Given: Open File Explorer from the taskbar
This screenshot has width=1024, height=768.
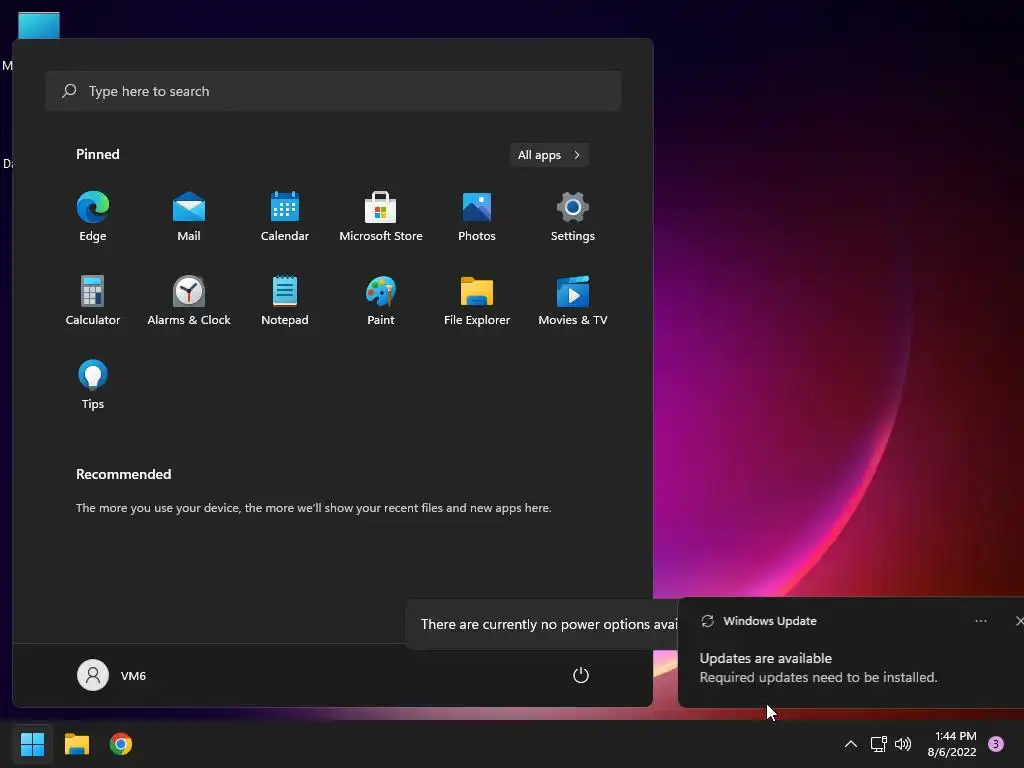Looking at the screenshot, I should point(76,744).
